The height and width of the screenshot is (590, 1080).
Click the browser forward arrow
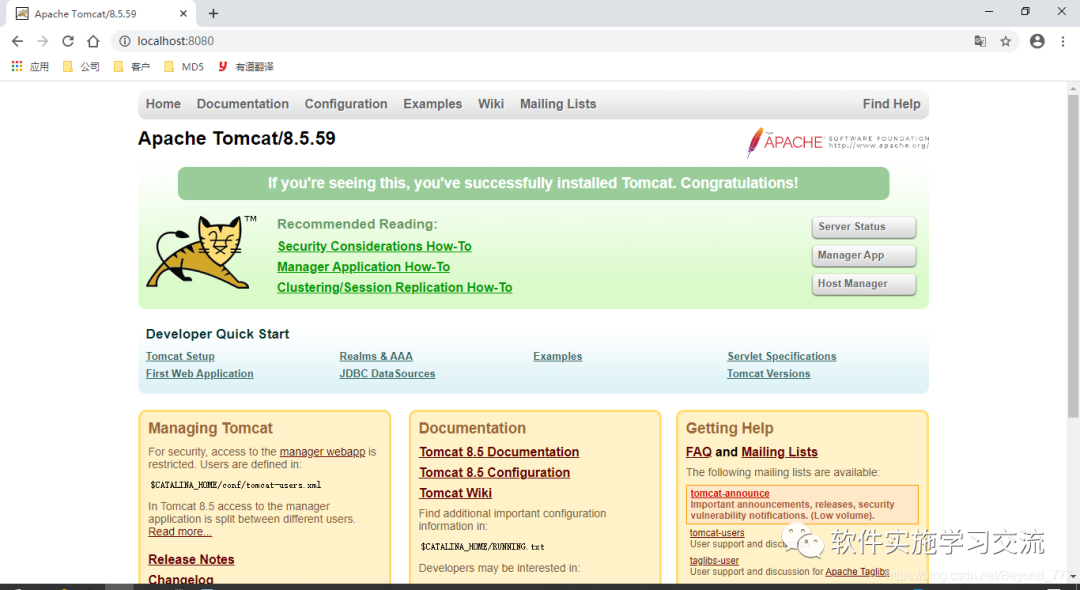tap(43, 41)
